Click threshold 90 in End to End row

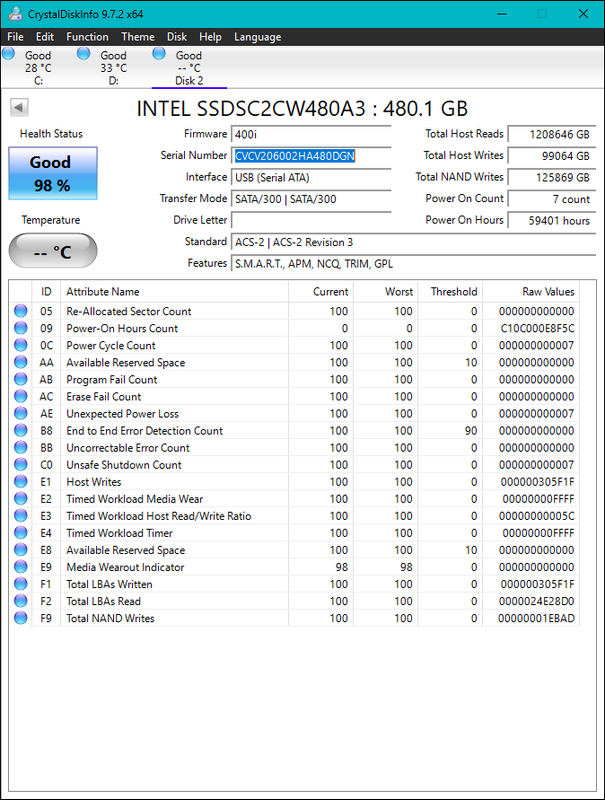pyautogui.click(x=471, y=431)
